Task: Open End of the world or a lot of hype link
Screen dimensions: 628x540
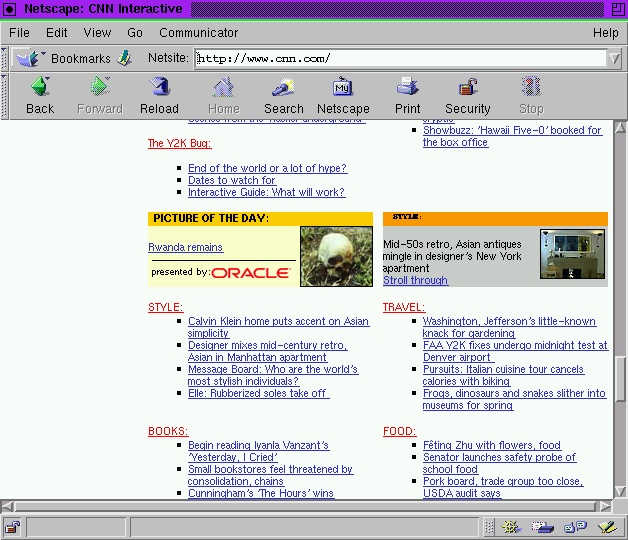Action: click(x=267, y=168)
